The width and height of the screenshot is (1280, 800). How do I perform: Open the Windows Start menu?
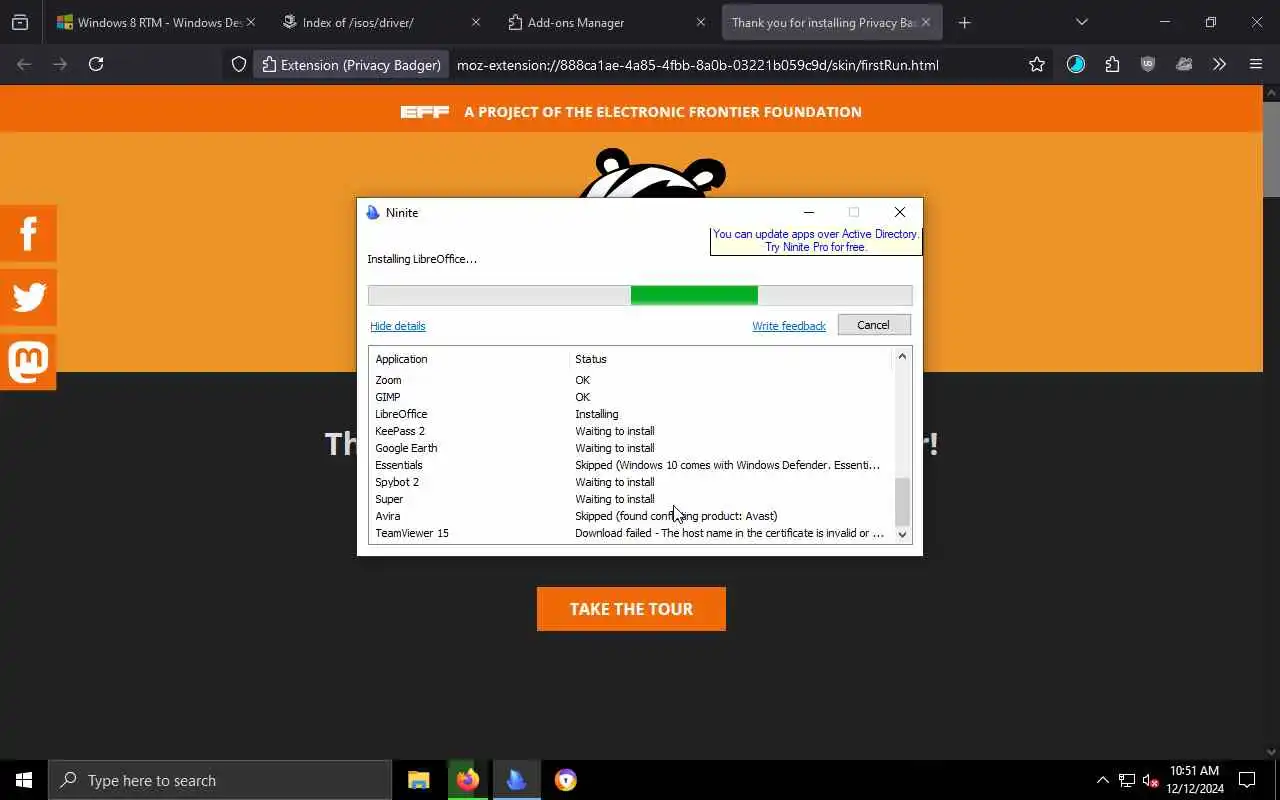point(24,780)
